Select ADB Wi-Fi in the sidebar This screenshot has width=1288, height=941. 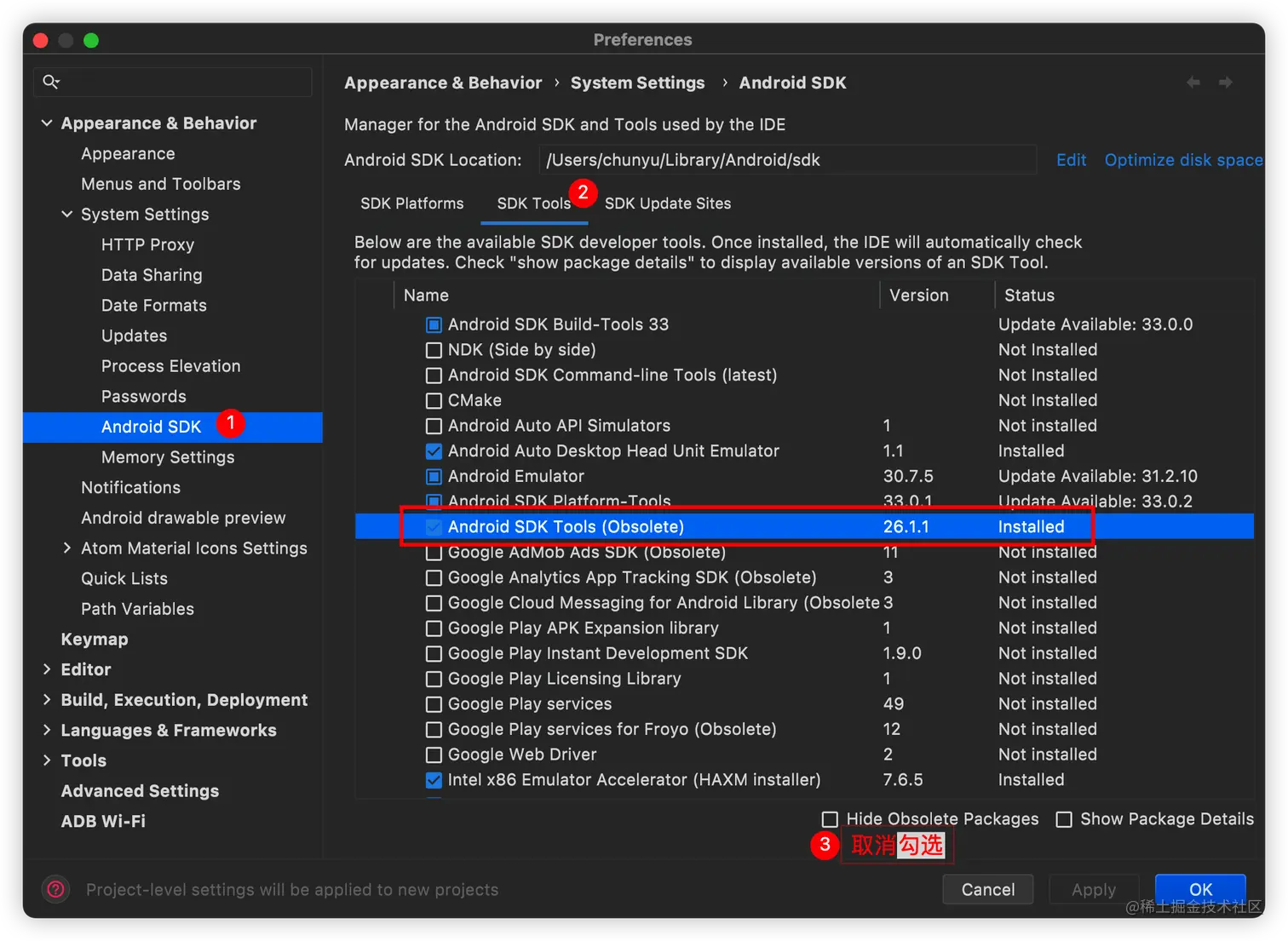(103, 822)
